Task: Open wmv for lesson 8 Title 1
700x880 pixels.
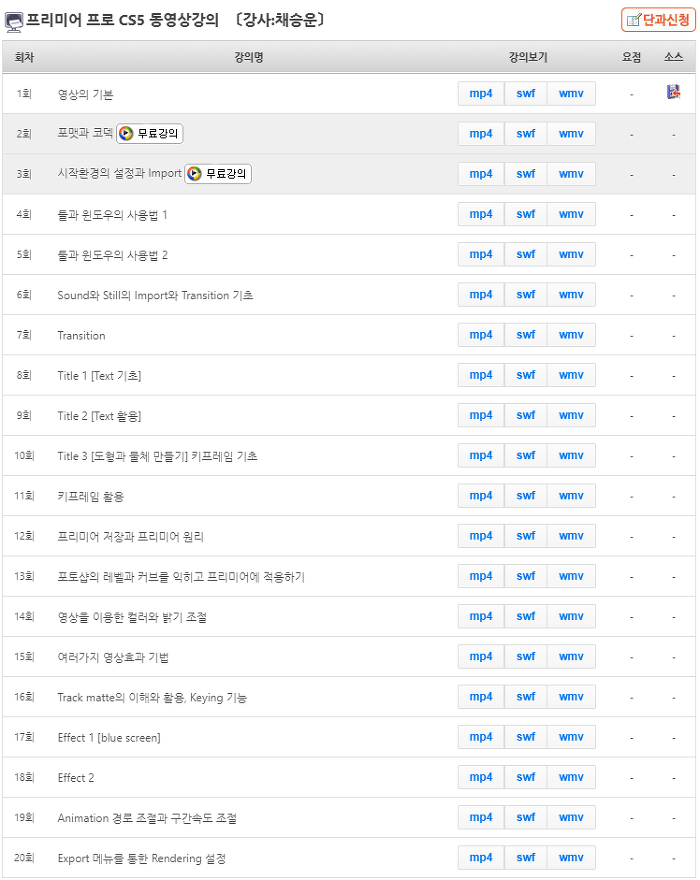Action: (571, 375)
